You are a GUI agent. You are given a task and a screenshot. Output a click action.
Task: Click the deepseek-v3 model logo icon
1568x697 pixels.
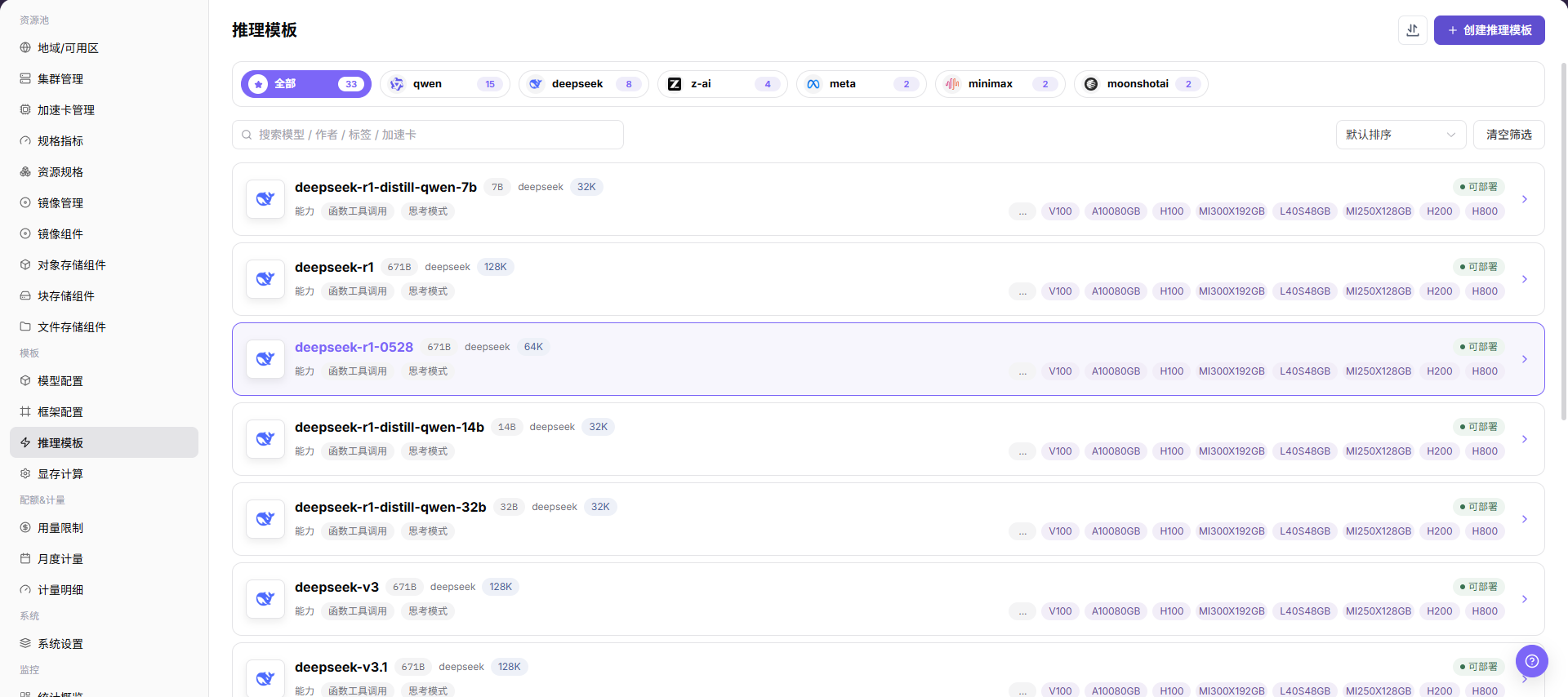coord(265,599)
